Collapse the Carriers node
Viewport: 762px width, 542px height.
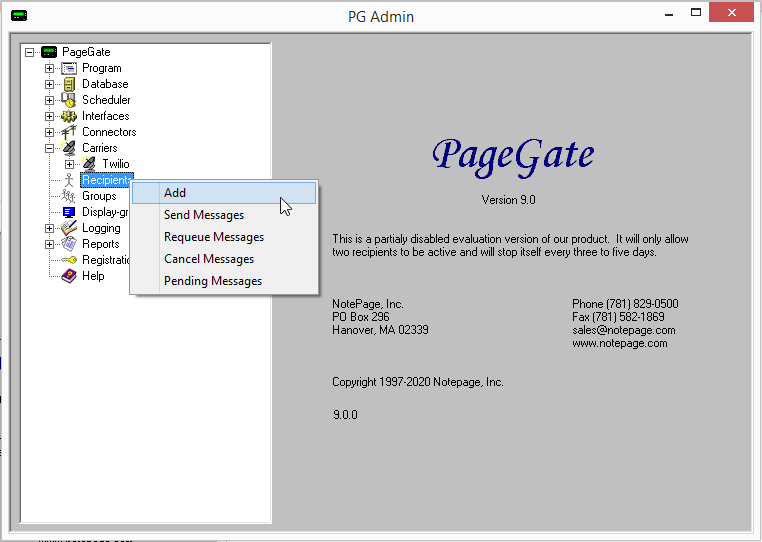pyautogui.click(x=49, y=148)
